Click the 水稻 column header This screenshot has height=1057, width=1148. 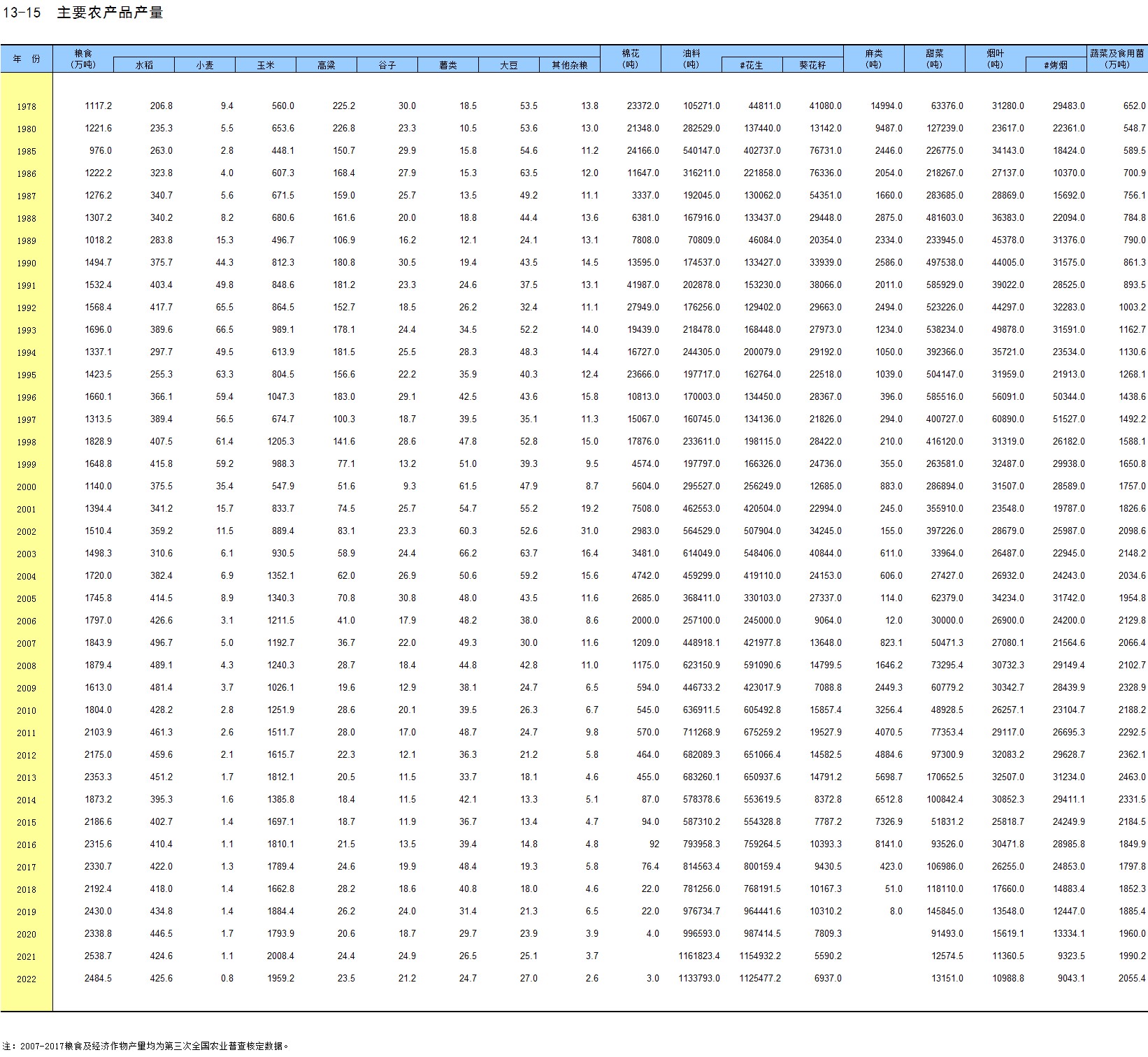[x=144, y=65]
